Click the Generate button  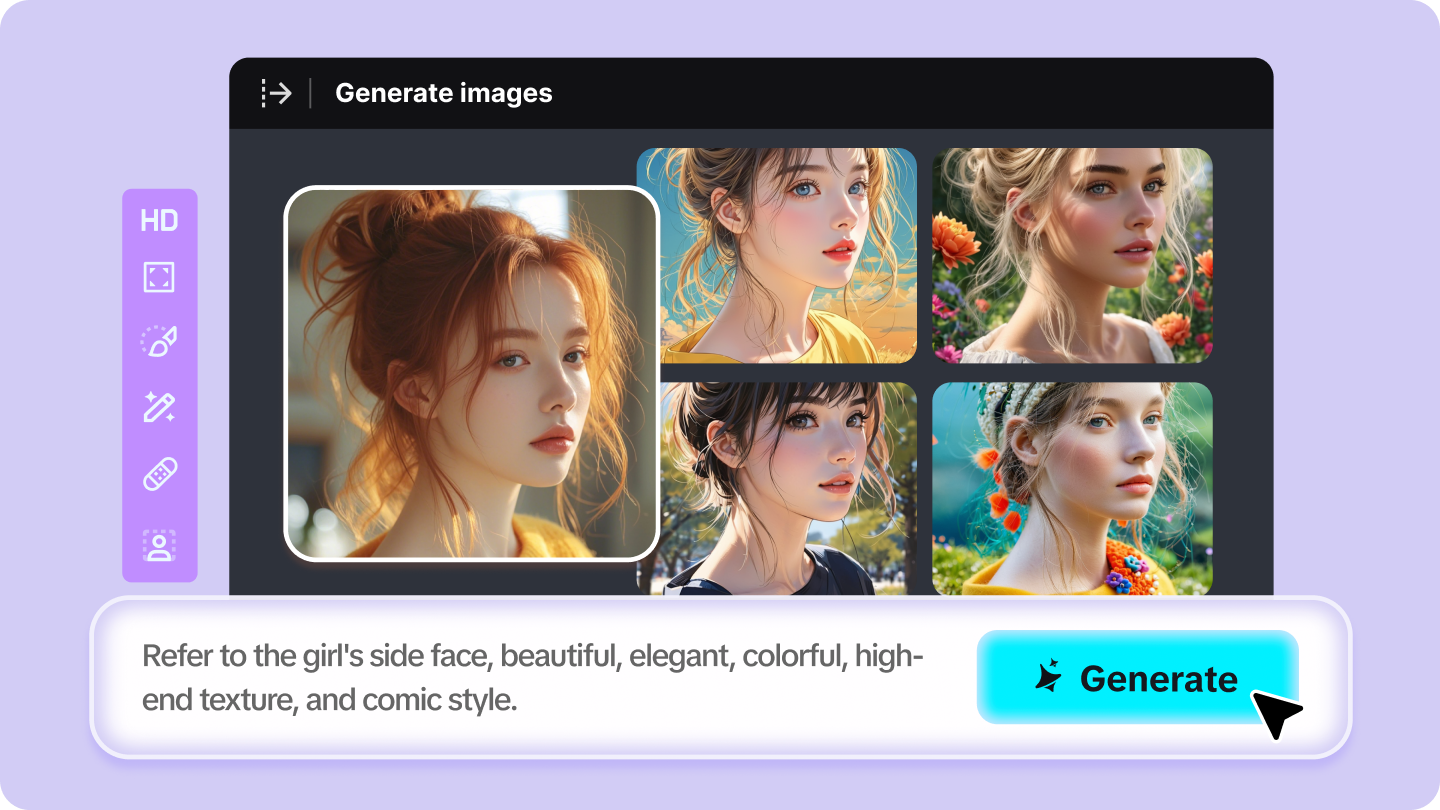[1137, 677]
